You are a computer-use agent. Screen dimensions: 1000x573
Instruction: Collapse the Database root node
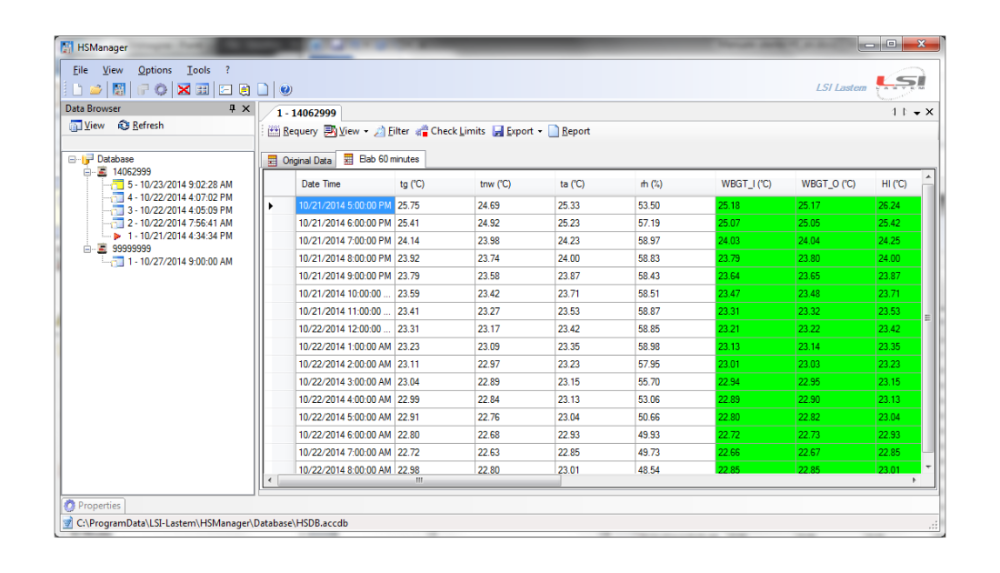tap(73, 159)
